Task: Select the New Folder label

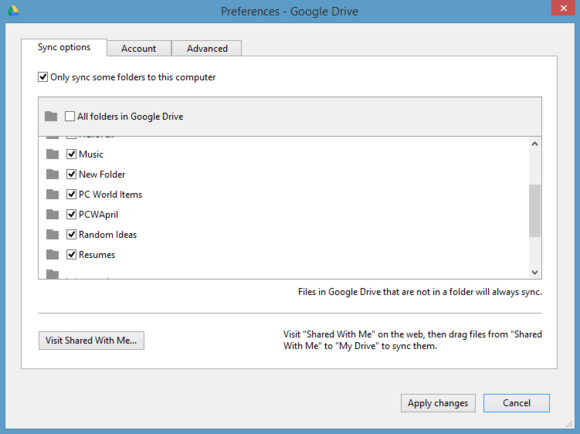Action: click(102, 174)
